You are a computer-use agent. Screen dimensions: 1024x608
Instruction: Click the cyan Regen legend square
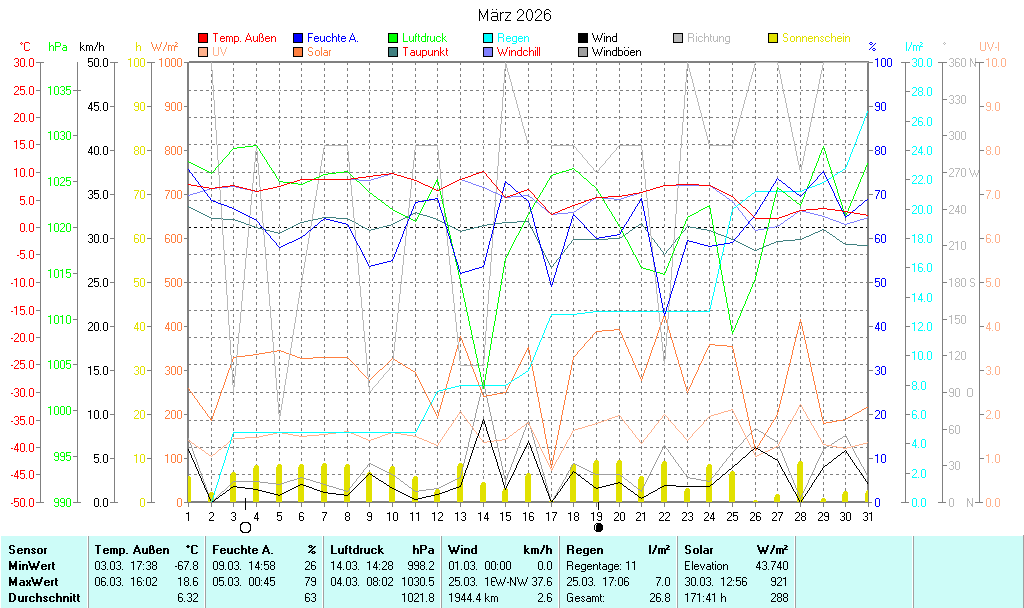pos(488,38)
